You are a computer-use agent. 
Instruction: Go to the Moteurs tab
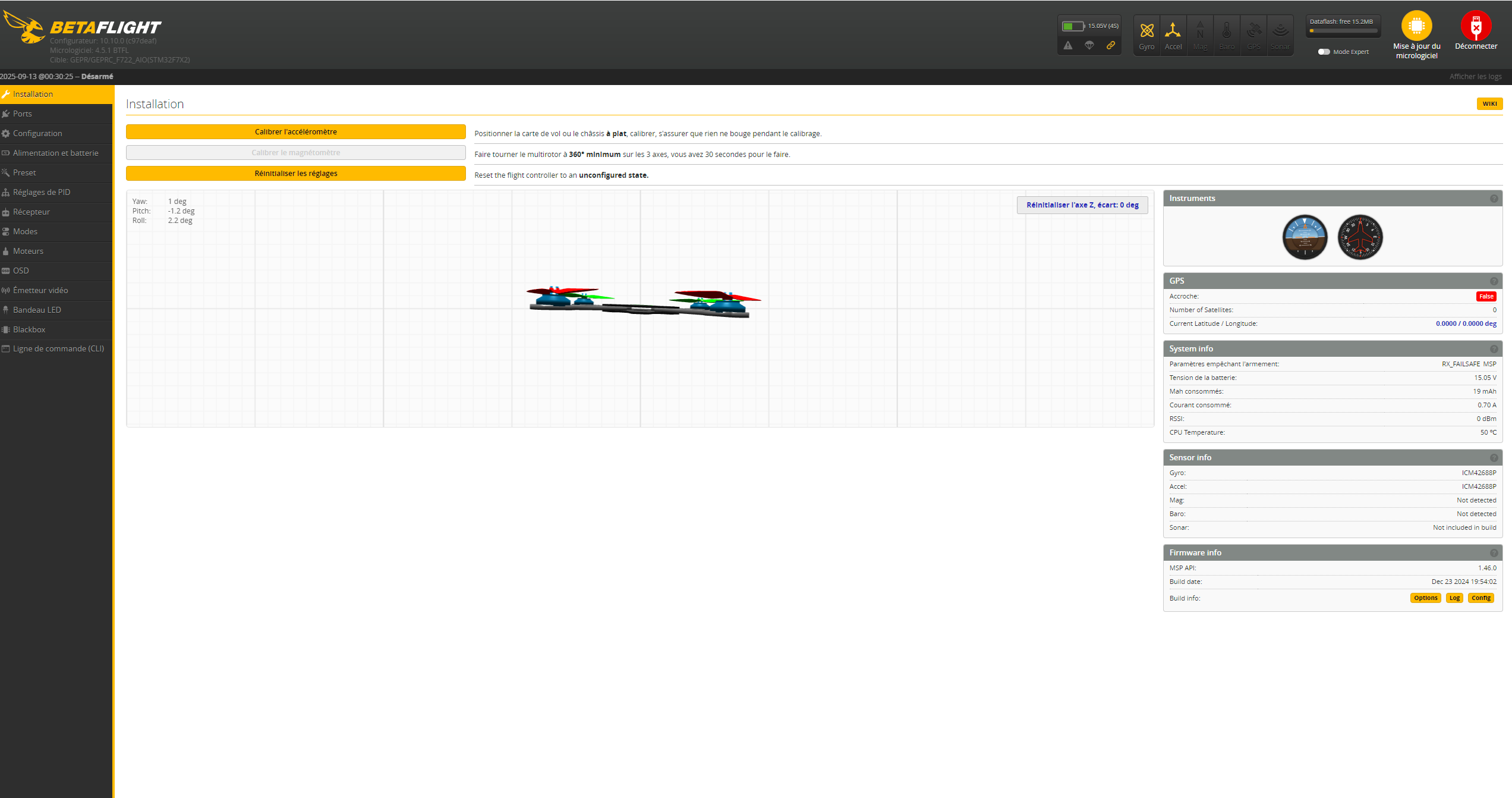(28, 251)
